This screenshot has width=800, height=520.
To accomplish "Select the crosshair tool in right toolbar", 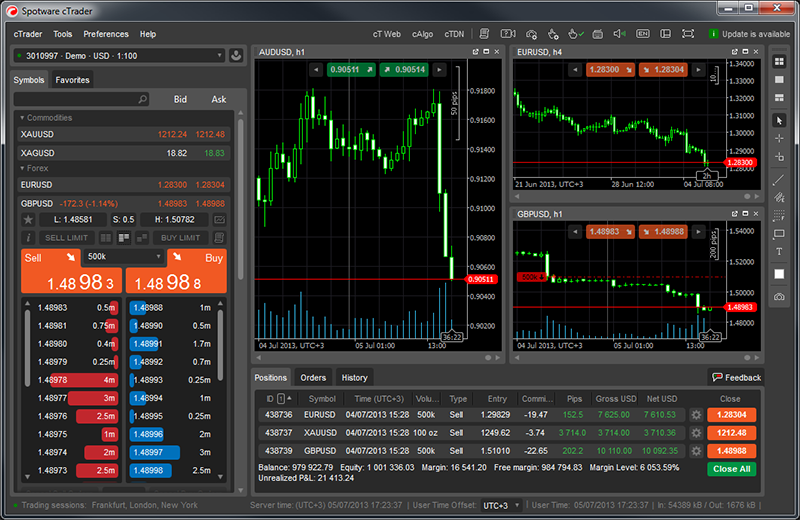I will pyautogui.click(x=780, y=138).
